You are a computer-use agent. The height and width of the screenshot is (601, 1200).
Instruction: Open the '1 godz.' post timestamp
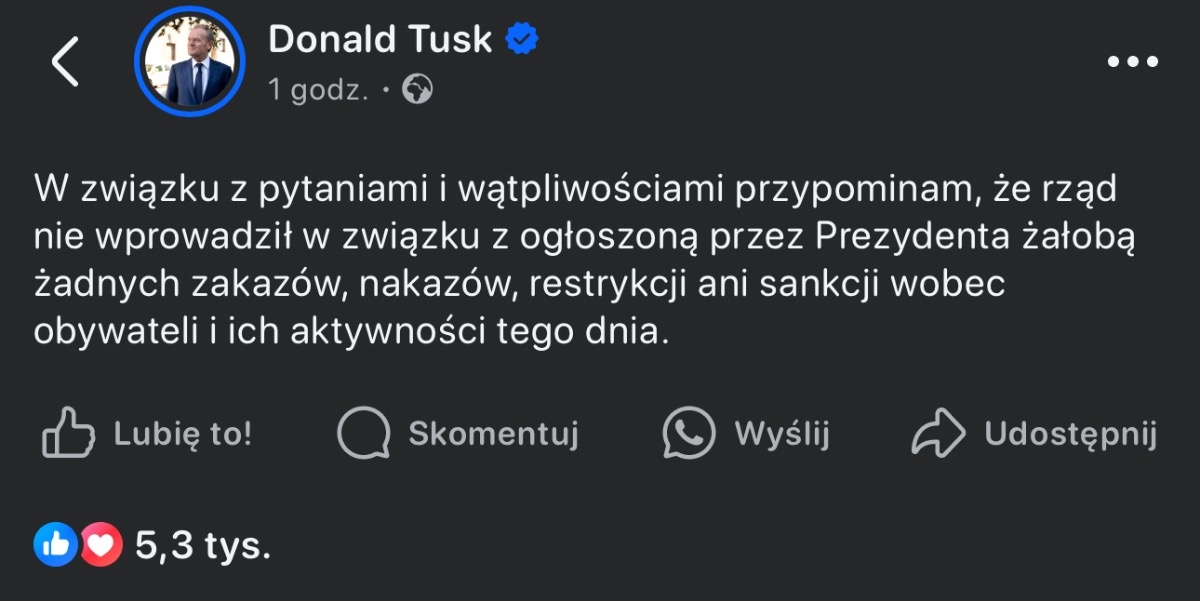tap(318, 91)
